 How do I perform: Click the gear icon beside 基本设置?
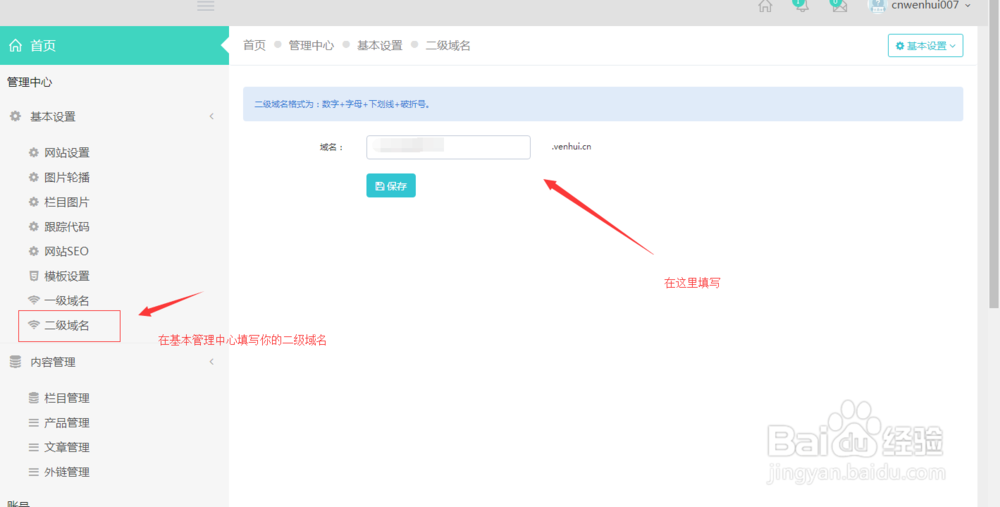[x=15, y=117]
